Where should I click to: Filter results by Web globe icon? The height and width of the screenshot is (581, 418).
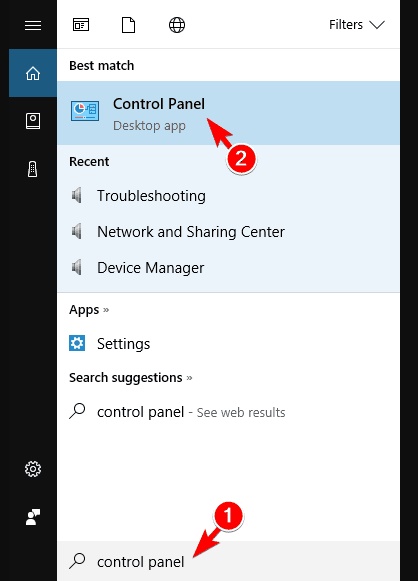[177, 25]
